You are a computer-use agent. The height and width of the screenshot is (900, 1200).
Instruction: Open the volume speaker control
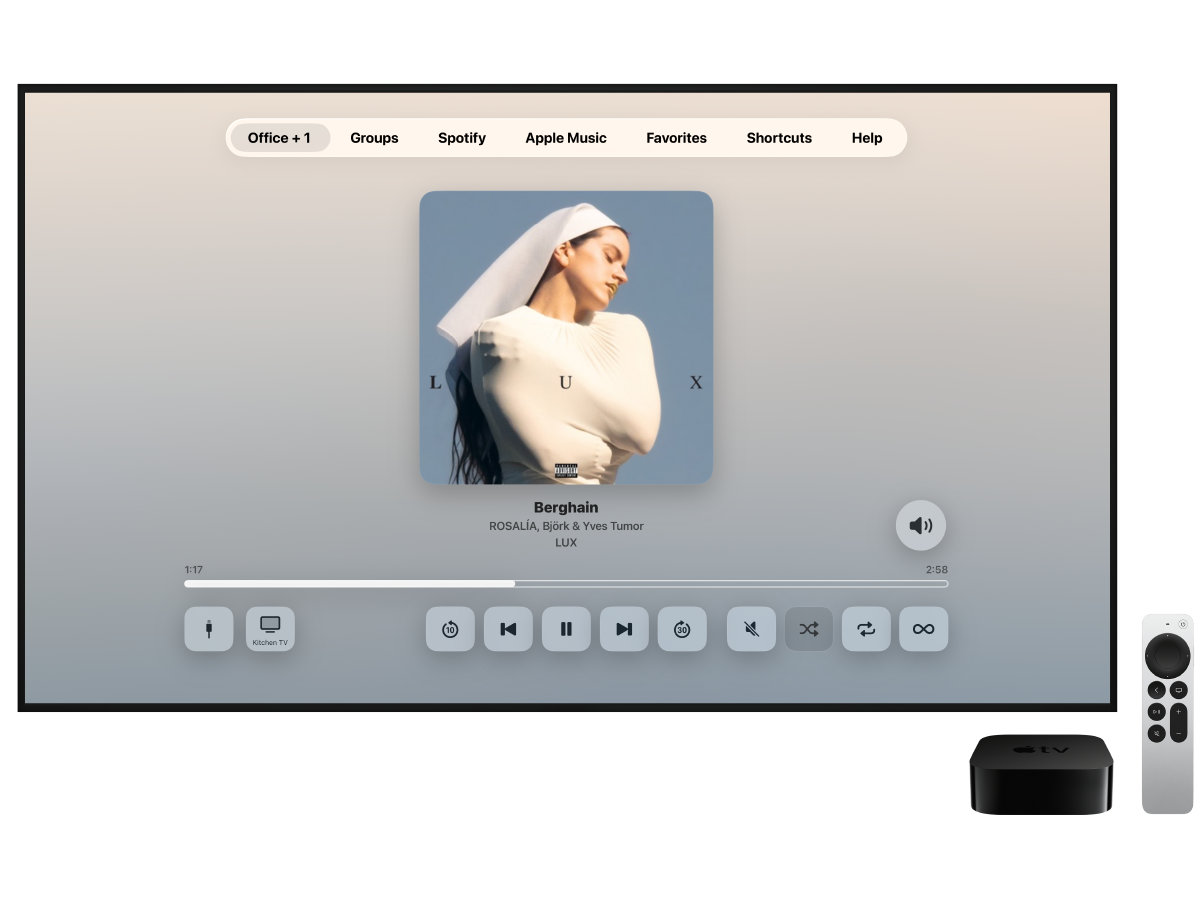(920, 525)
